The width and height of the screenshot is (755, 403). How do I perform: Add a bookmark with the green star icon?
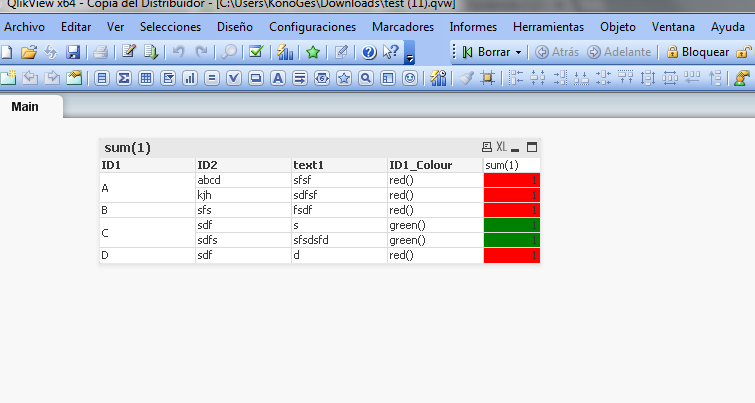(313, 52)
